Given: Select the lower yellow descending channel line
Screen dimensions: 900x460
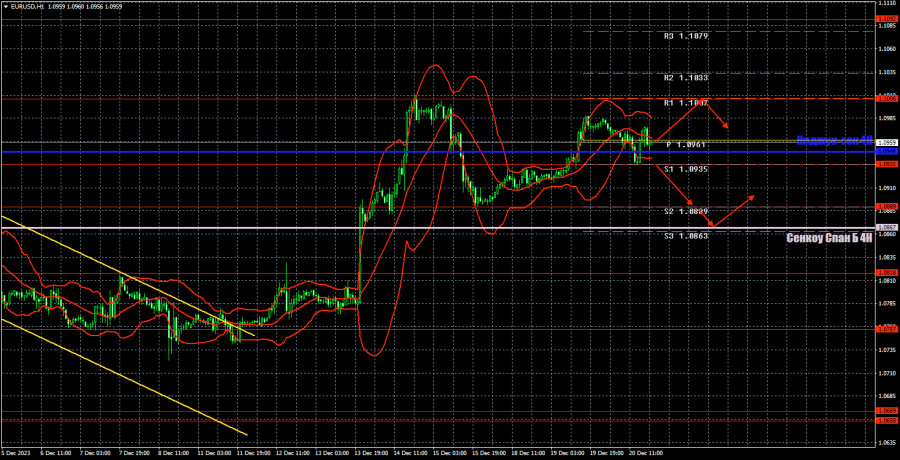Looking at the screenshot, I should [124, 377].
